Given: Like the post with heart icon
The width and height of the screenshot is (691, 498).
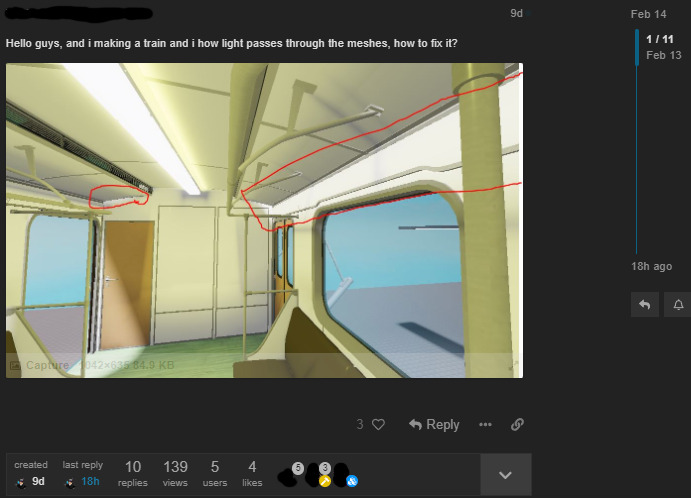Looking at the screenshot, I should (378, 424).
